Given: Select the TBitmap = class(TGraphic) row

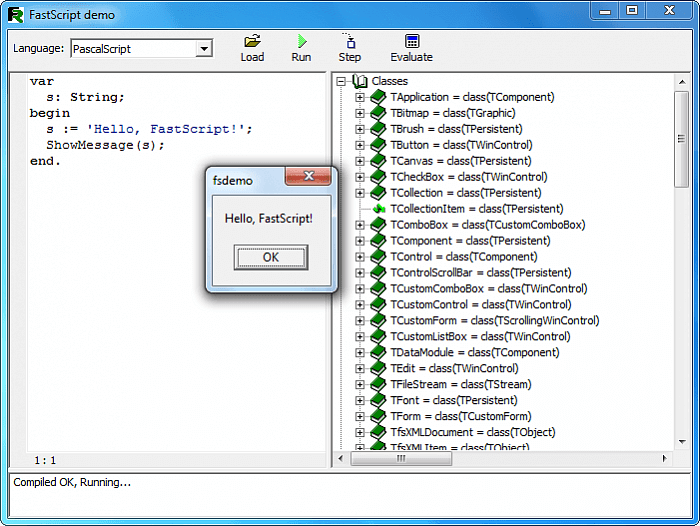Looking at the screenshot, I should (453, 113).
